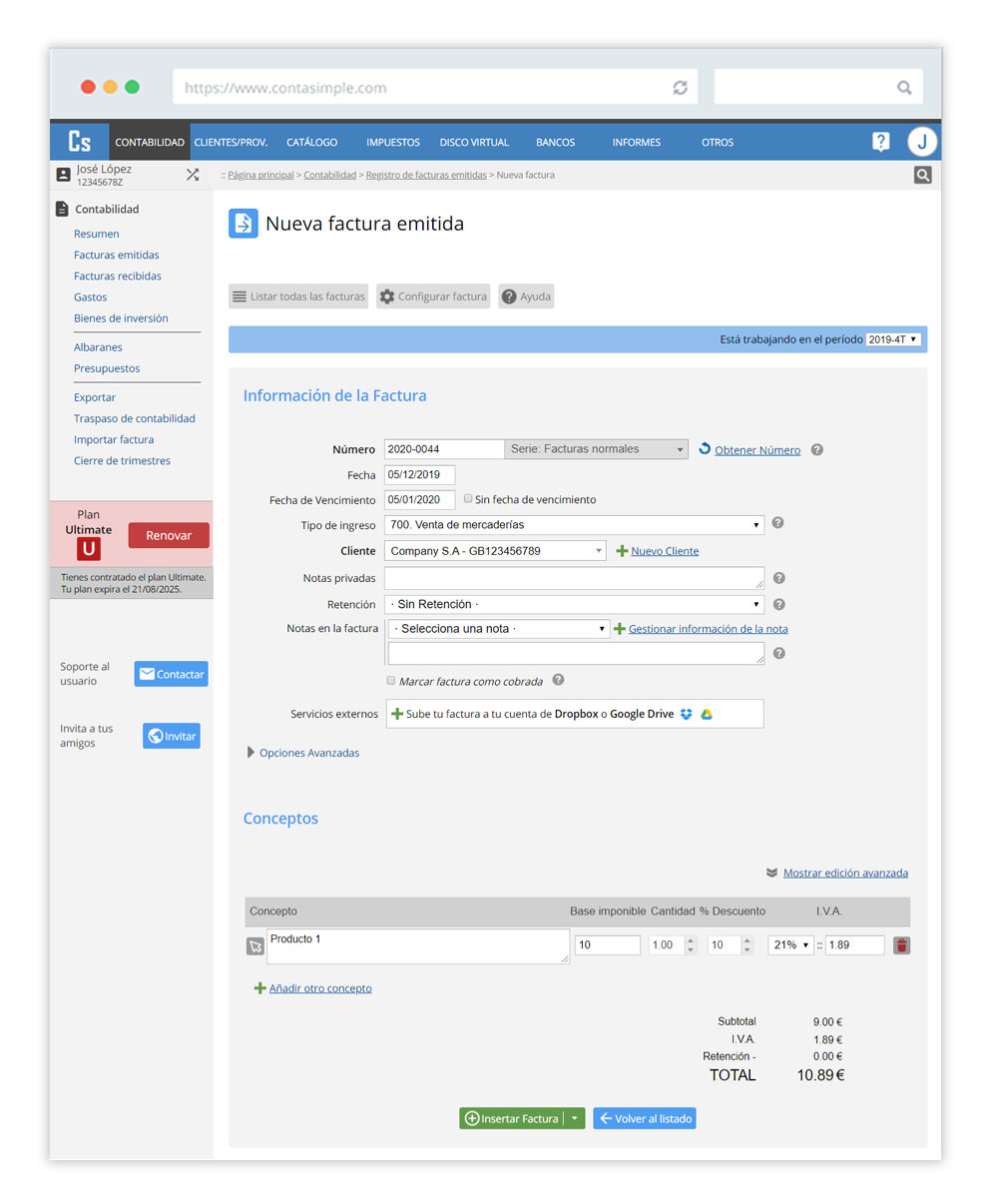Click the browser reload icon
Image resolution: width=993 pixels, height=1204 pixels.
[x=680, y=88]
